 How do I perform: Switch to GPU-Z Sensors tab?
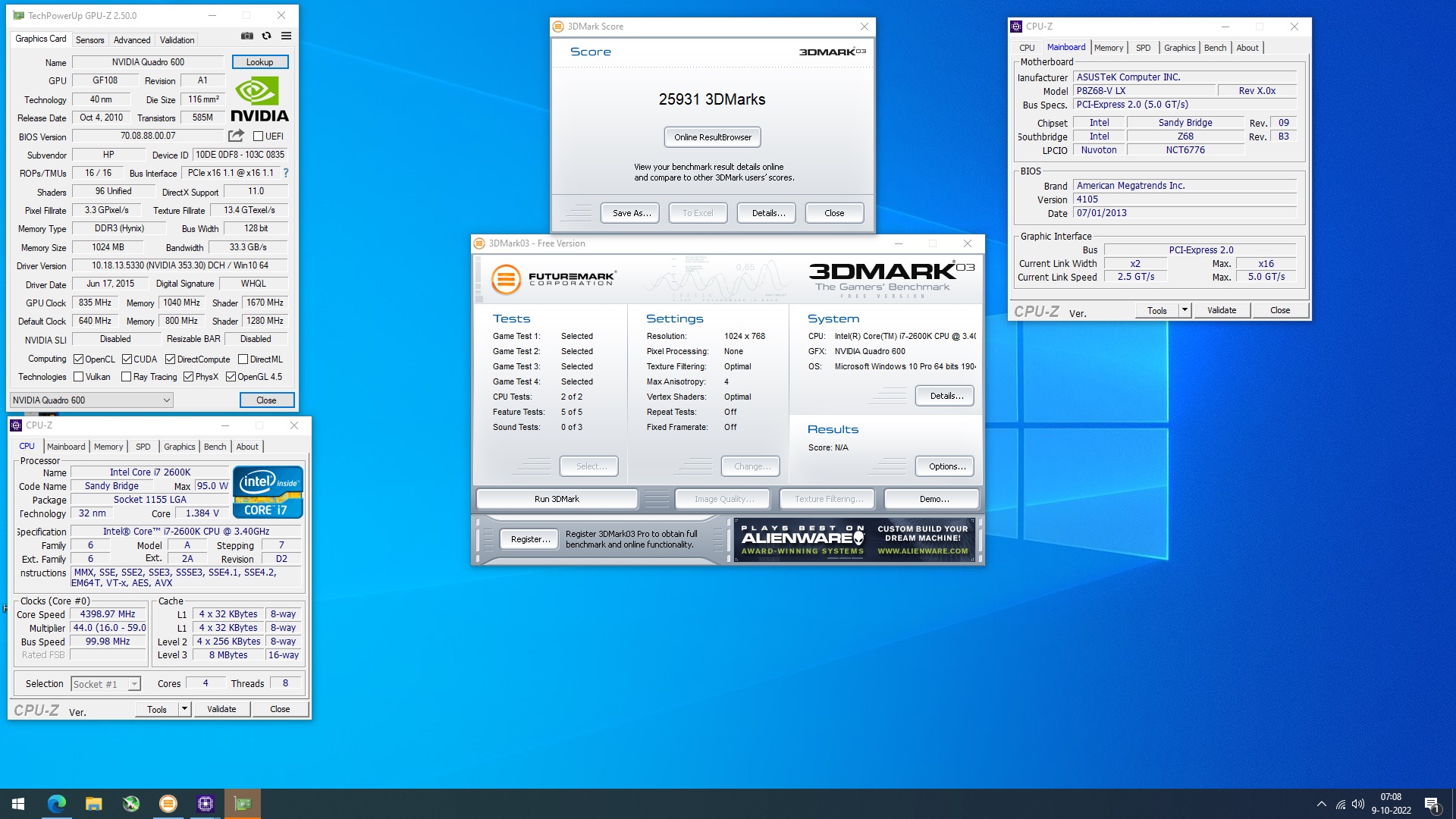(x=89, y=40)
